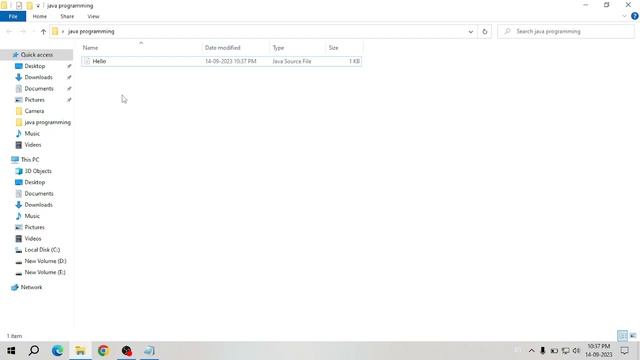640x360 pixels.
Task: Open pinned Pictures under Quick access
Action: click(x=34, y=100)
